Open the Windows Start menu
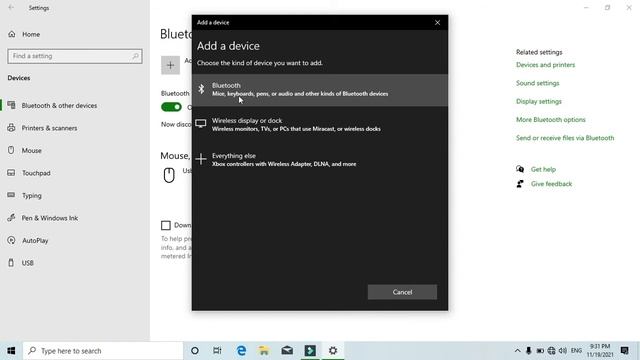Viewport: 640px width, 360px height. 11,351
